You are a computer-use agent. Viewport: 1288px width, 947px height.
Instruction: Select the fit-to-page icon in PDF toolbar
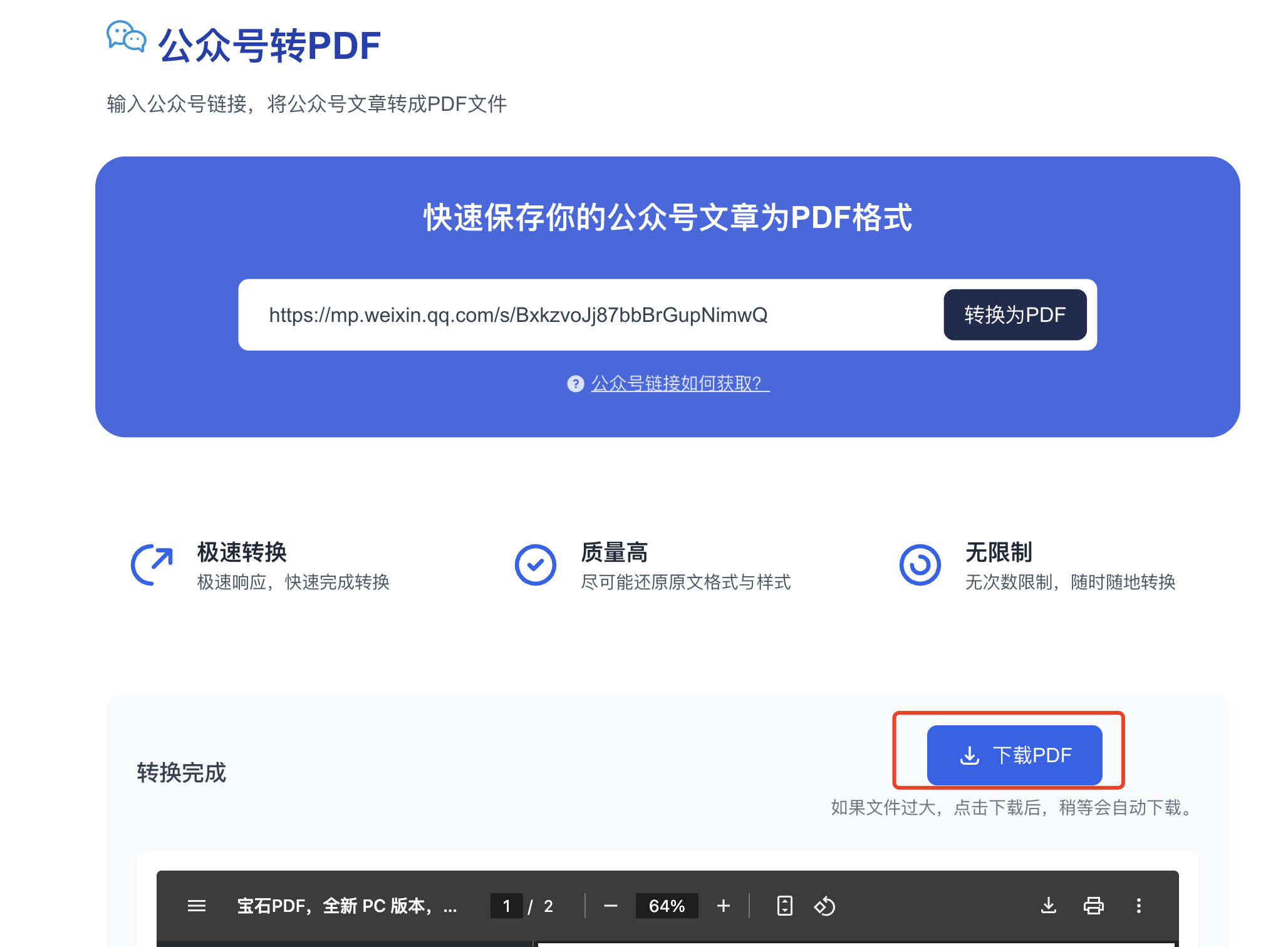coord(784,905)
